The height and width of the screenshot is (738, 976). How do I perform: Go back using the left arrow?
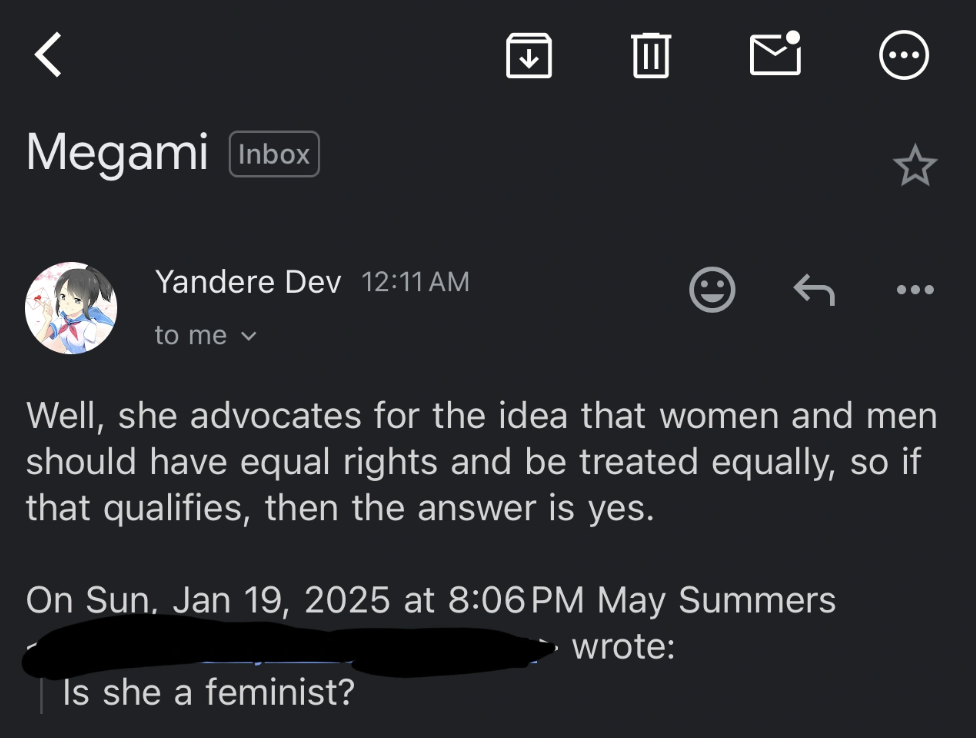pos(48,54)
